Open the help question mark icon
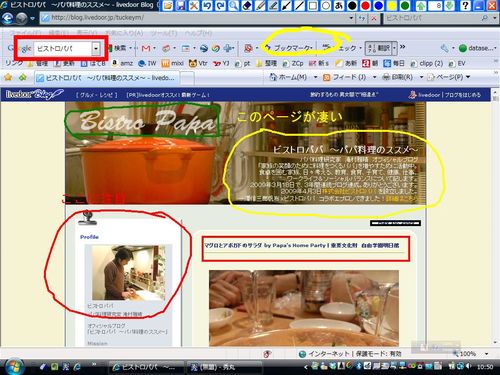 click(x=465, y=6)
